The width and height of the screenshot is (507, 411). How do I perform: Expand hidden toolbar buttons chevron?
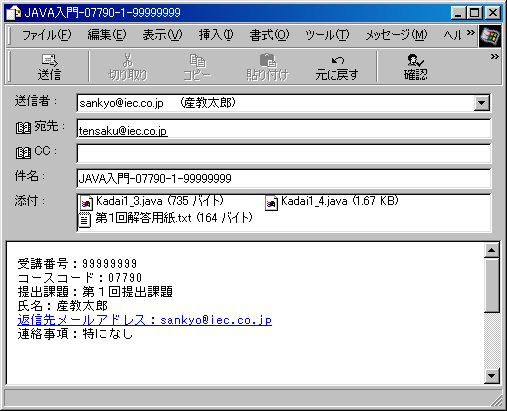coord(495,57)
